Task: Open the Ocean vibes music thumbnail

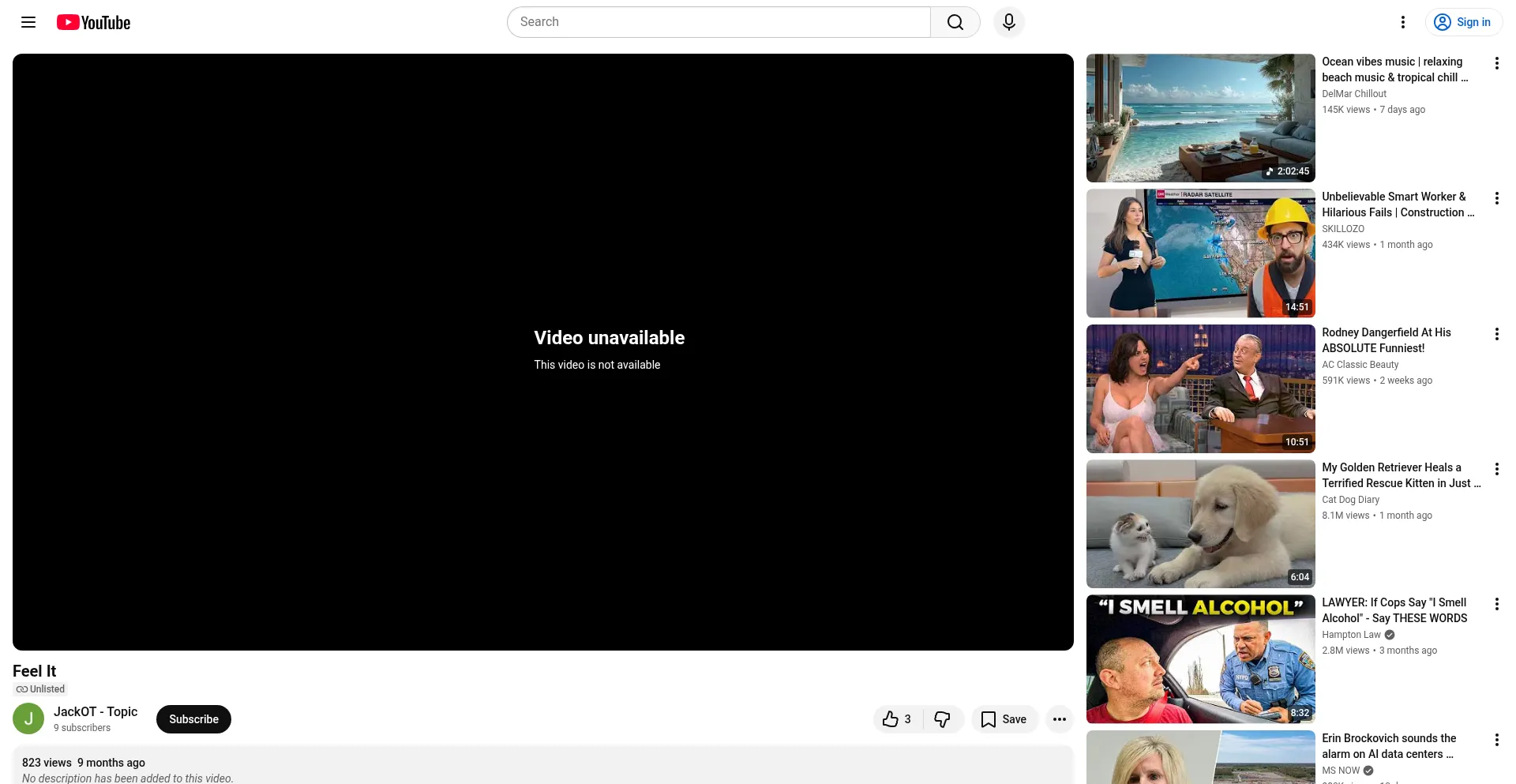Action: click(x=1201, y=118)
